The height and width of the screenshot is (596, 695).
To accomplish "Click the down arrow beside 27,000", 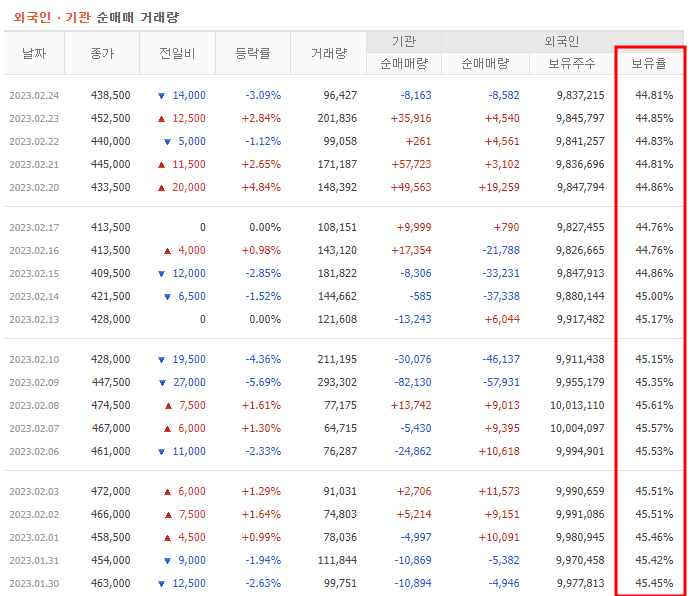I will pos(162,383).
